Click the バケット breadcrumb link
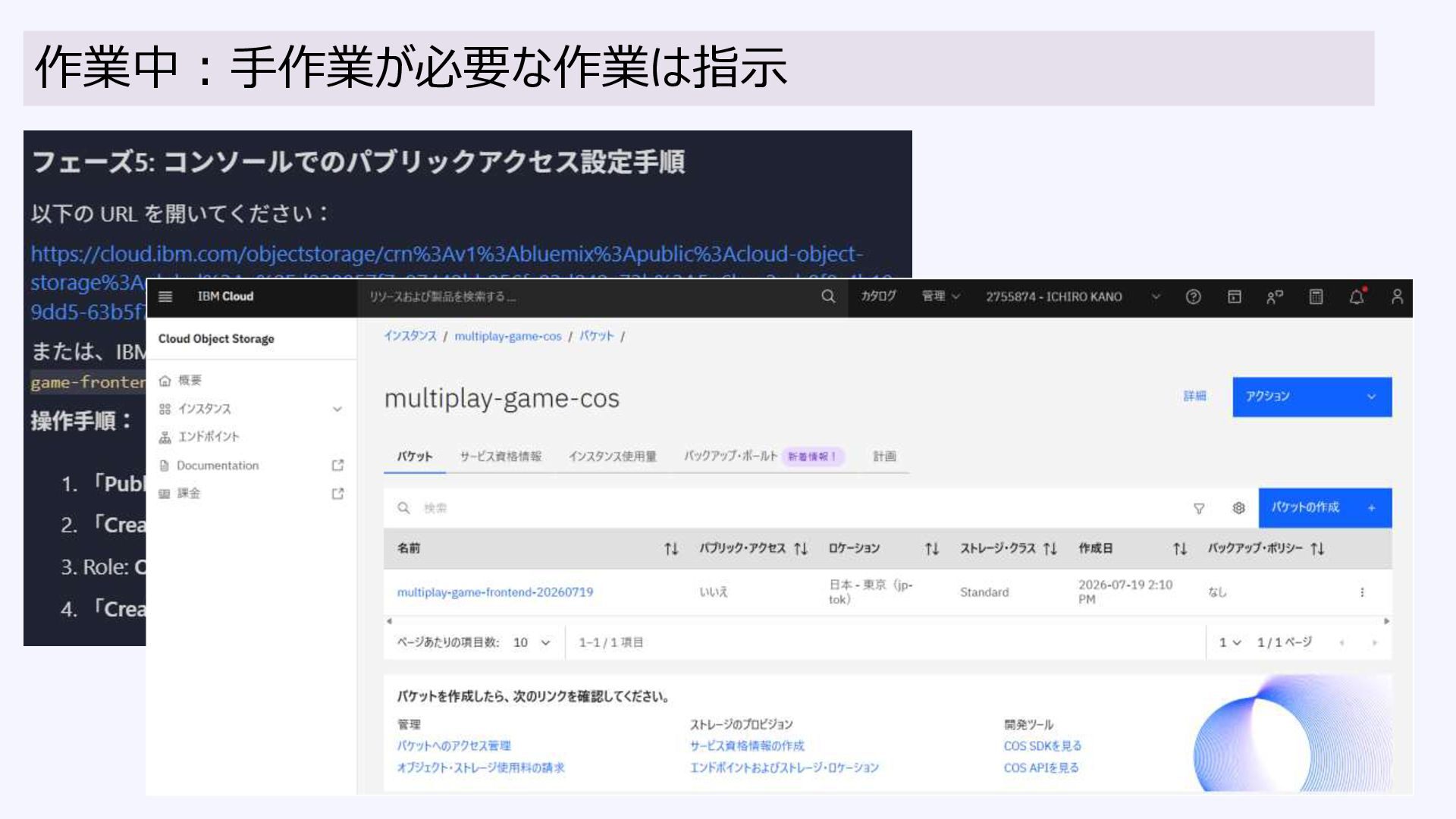The width and height of the screenshot is (1456, 819). coord(597,336)
